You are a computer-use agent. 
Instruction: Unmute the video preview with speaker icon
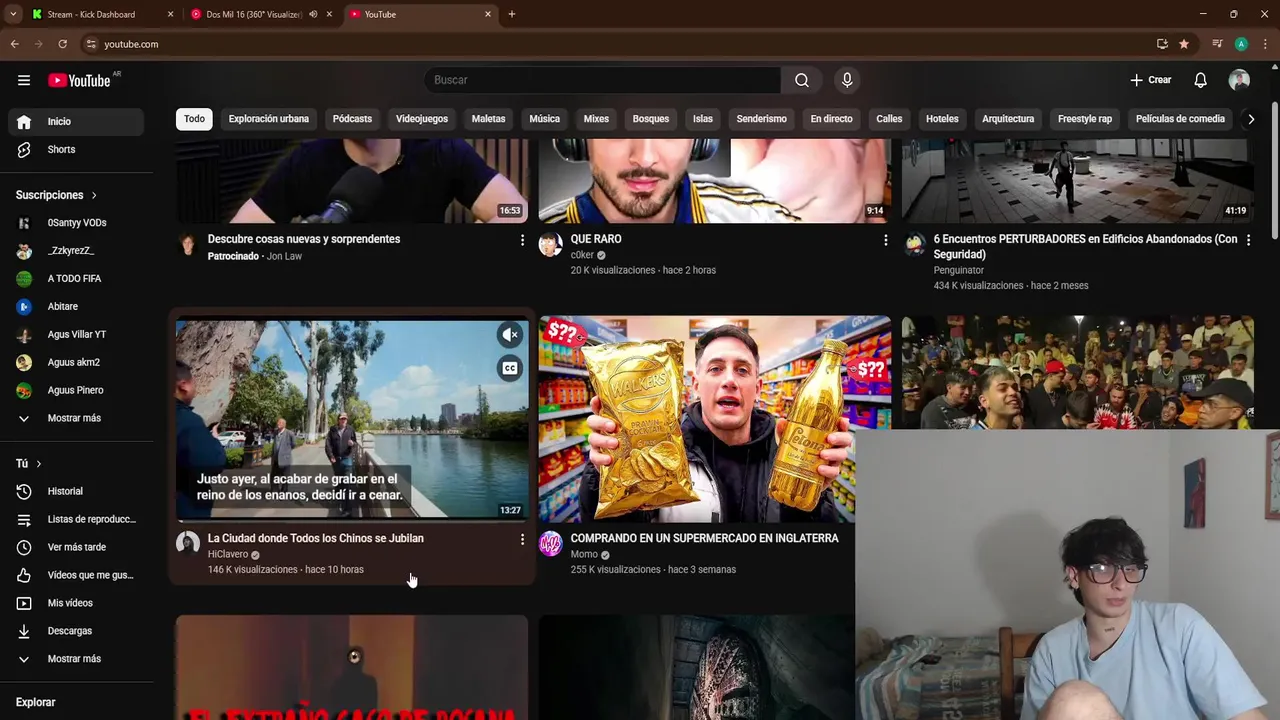click(510, 335)
